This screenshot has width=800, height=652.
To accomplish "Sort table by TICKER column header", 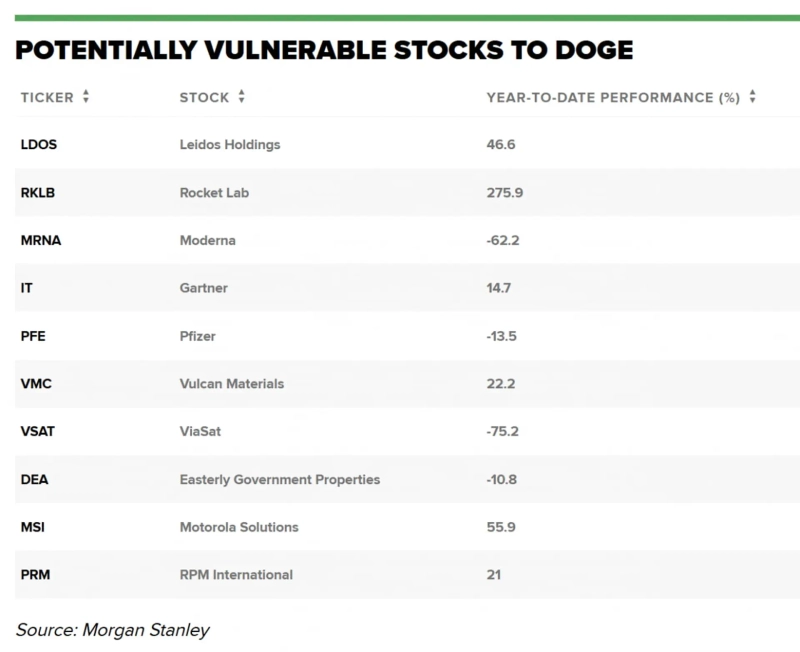I will point(47,97).
